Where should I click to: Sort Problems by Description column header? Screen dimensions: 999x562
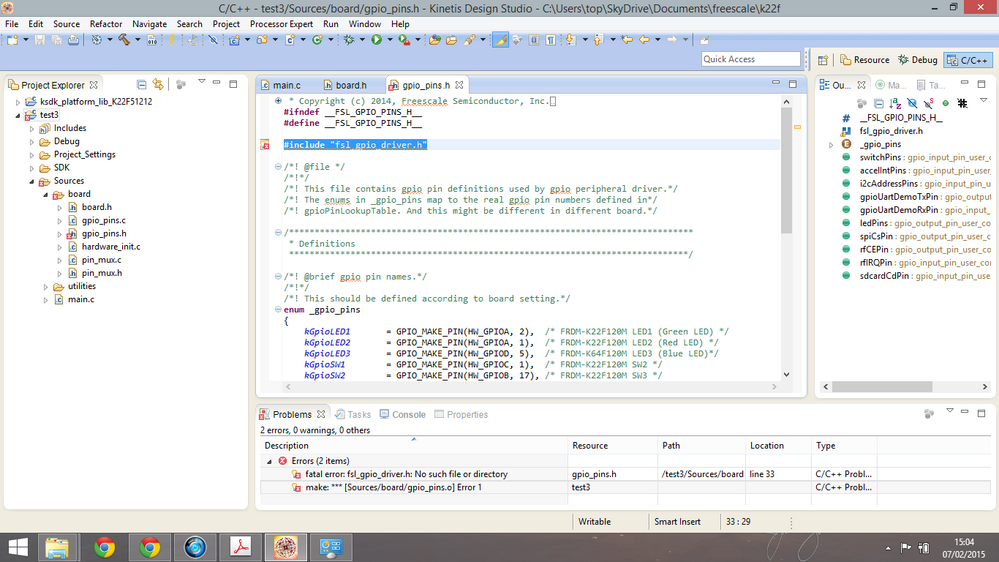pos(413,445)
